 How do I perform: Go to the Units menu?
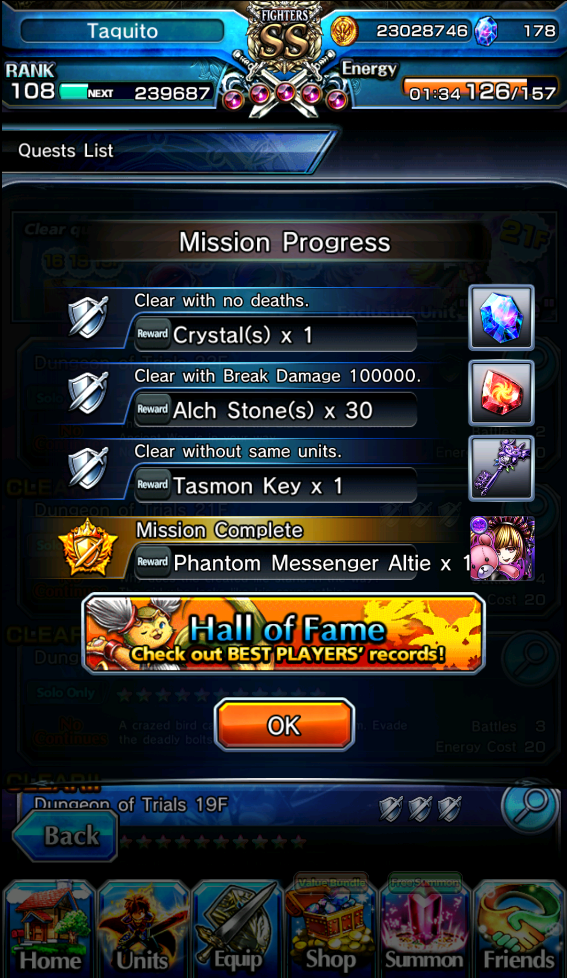click(143, 929)
